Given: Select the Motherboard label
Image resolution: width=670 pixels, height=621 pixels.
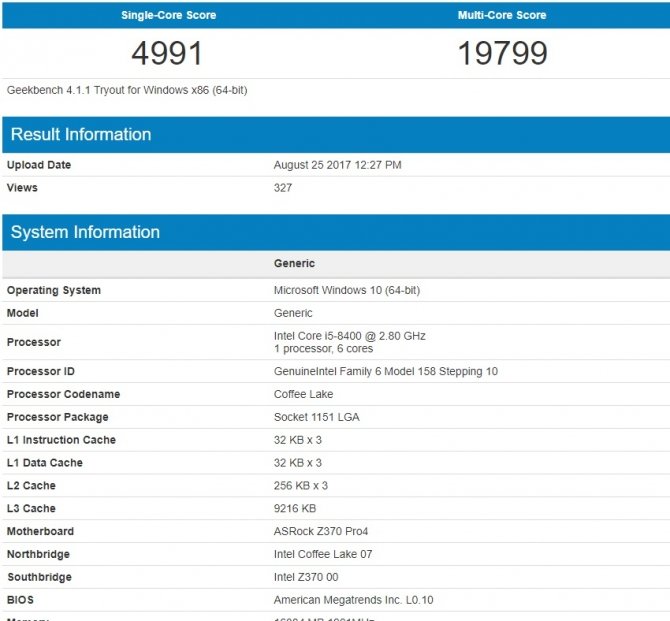Looking at the screenshot, I should tap(40, 531).
